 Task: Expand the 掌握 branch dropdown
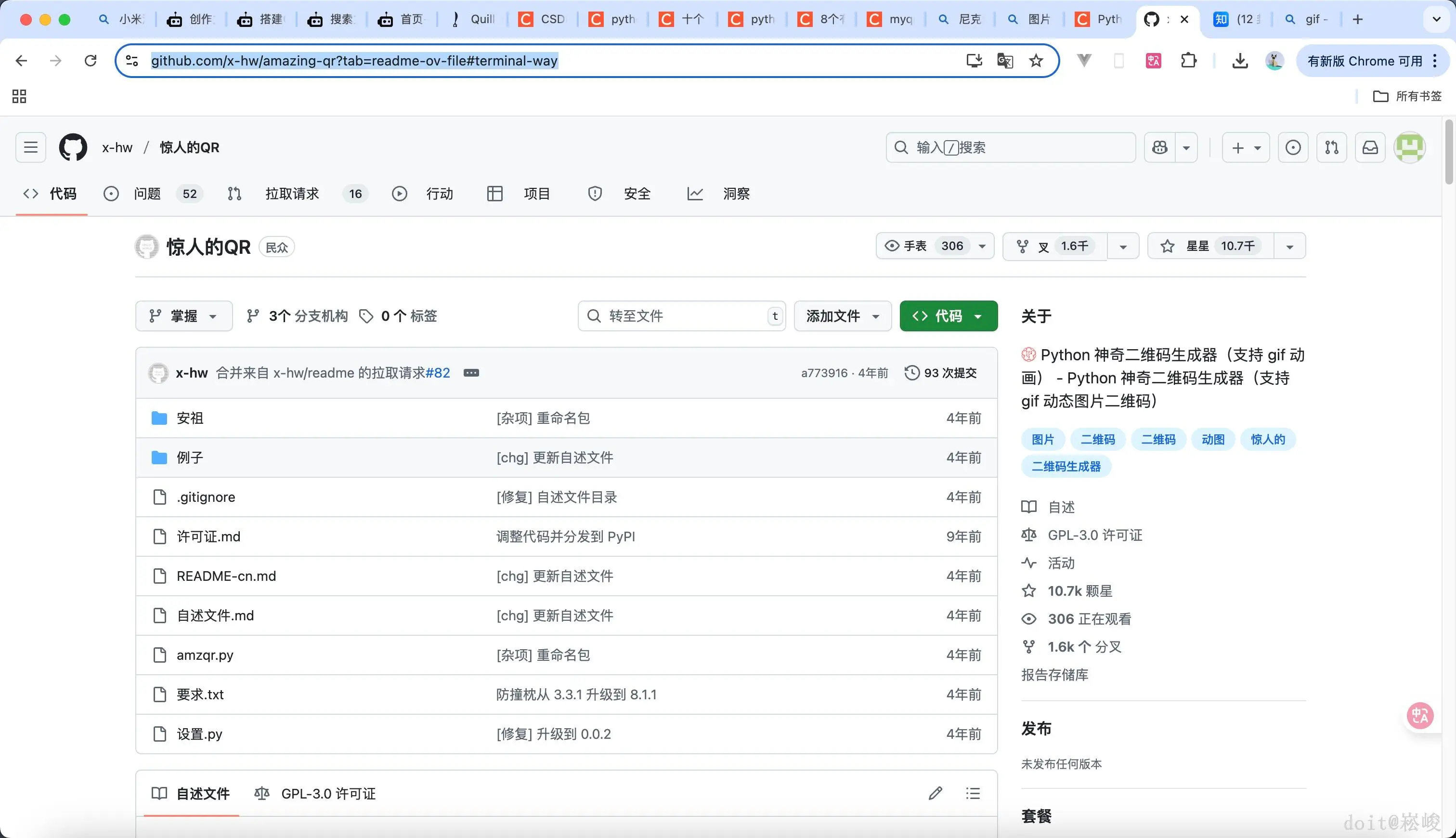(x=183, y=316)
